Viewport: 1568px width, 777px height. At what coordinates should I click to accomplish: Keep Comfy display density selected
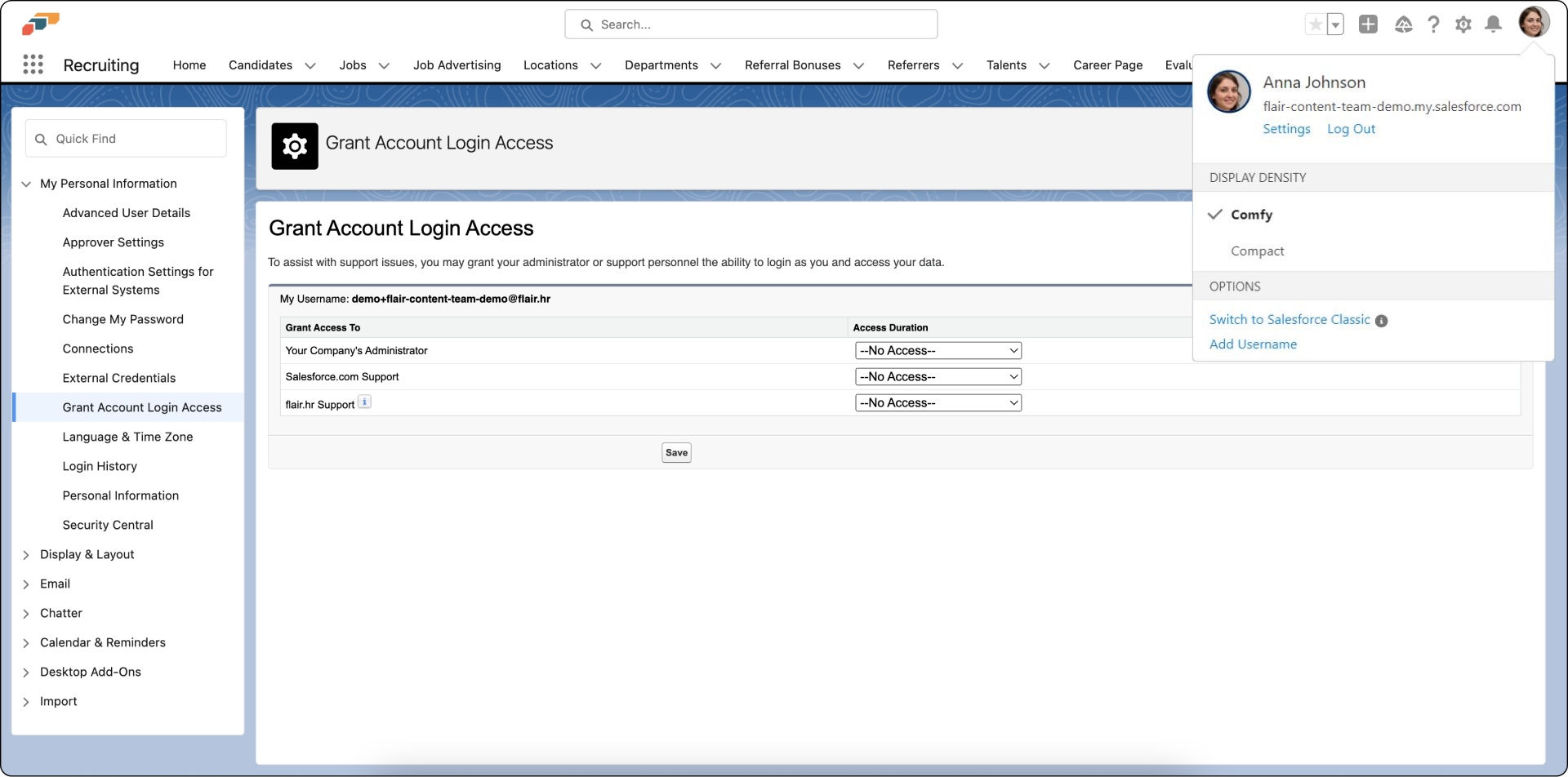[1251, 215]
